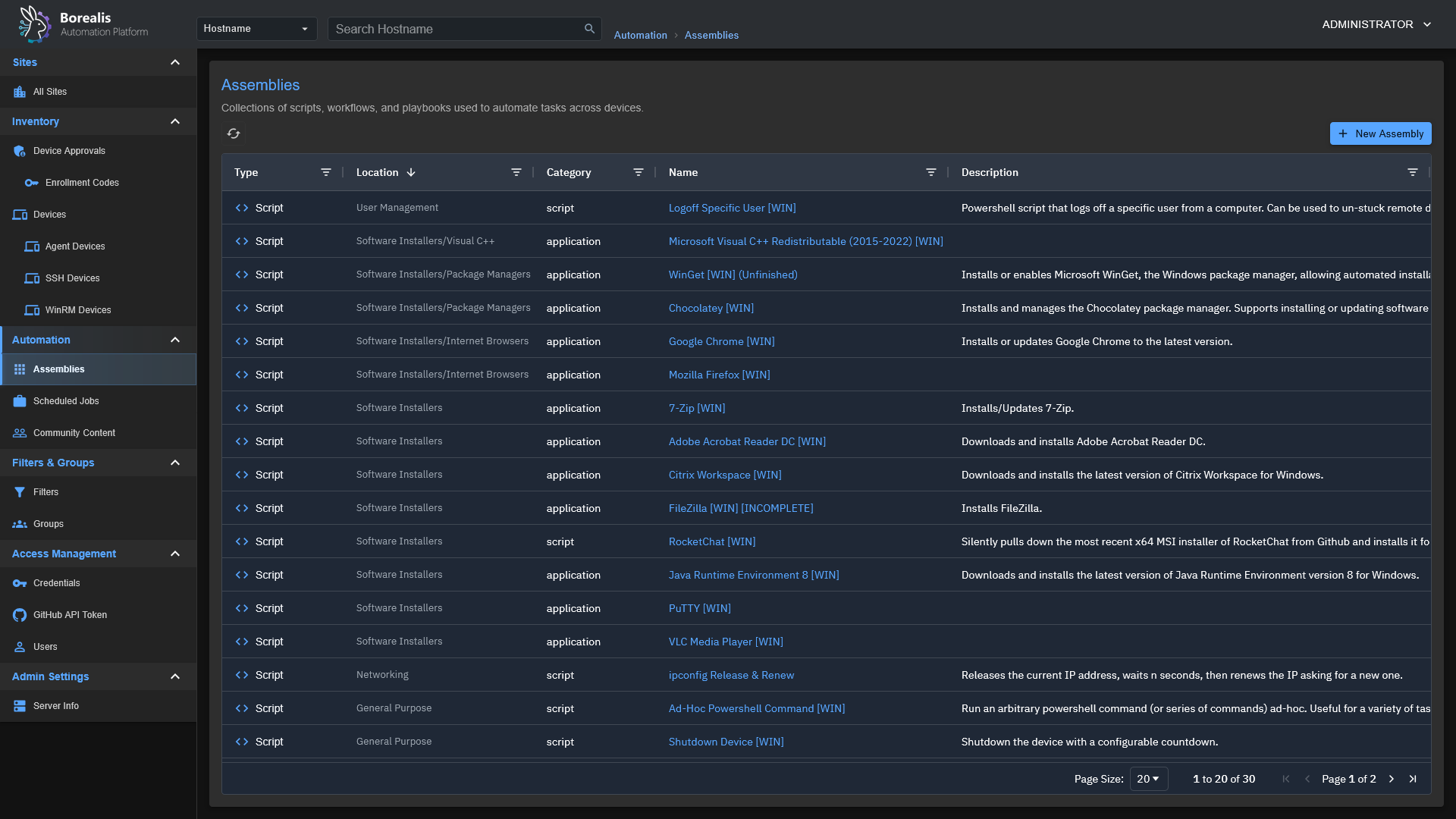Open the Hostname search-type dropdown
Viewport: 1456px width, 819px height.
click(x=256, y=29)
